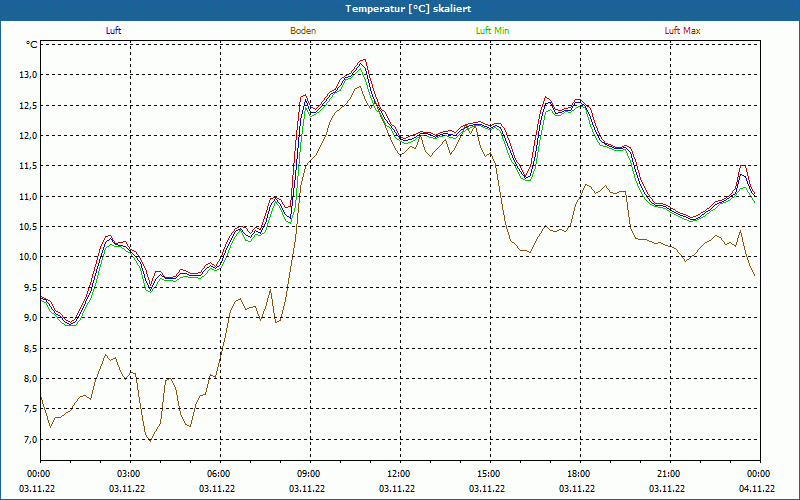Click the '12:00' time axis label
Viewport: 800px width, 500px height.
400,474
